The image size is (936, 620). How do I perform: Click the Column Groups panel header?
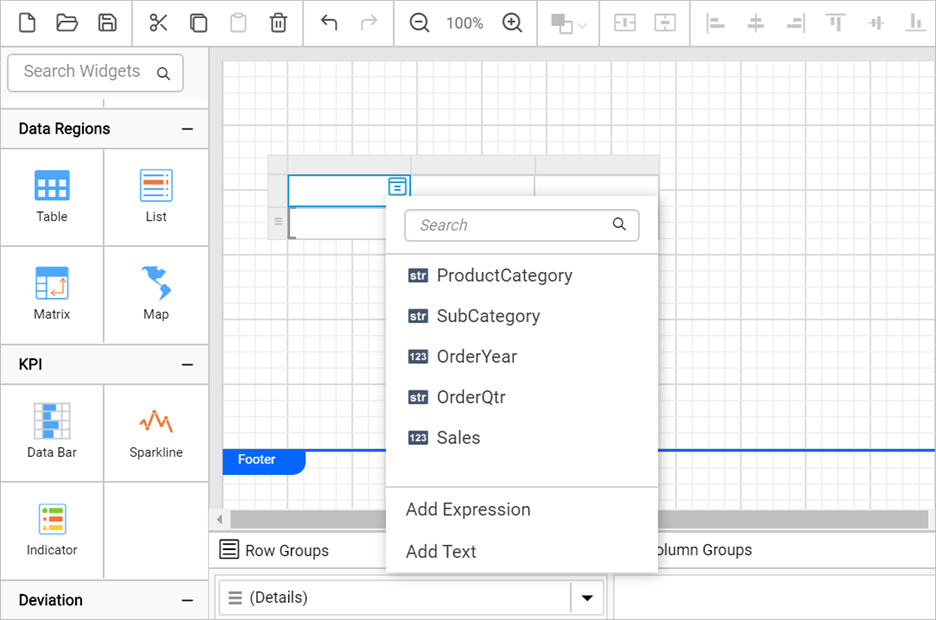click(704, 550)
